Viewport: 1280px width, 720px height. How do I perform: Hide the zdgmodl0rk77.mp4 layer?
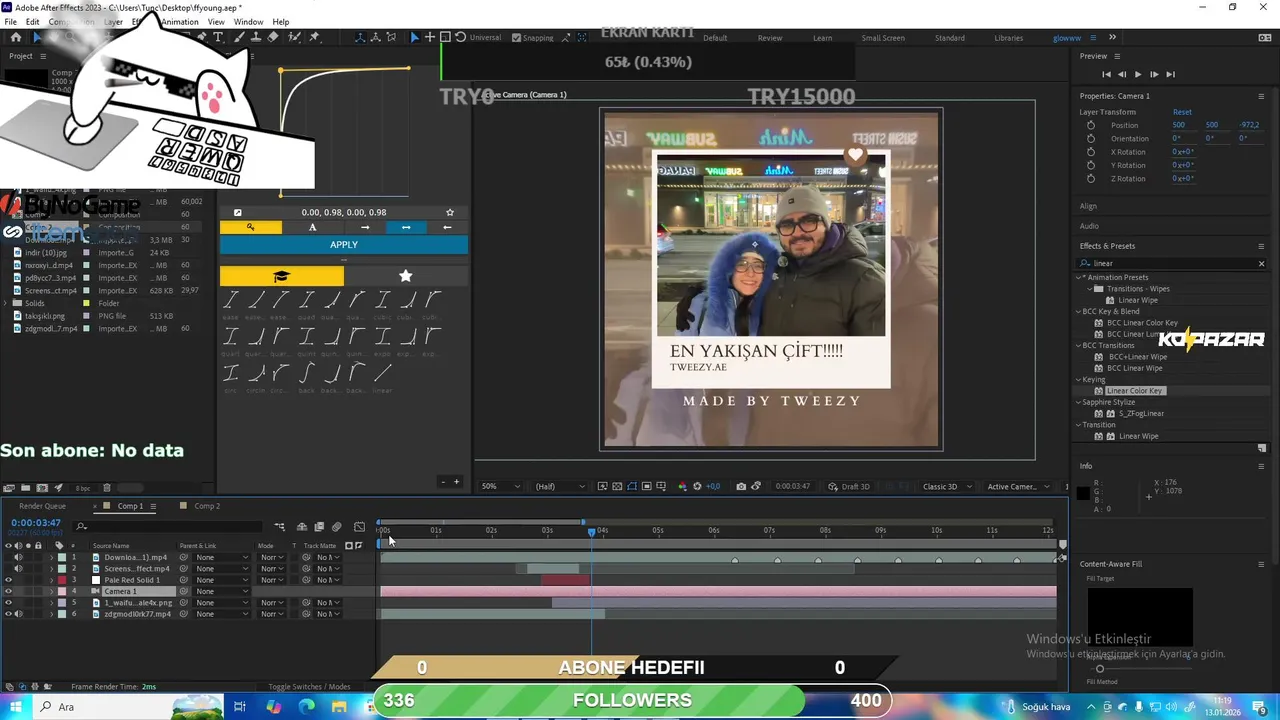pos(8,614)
